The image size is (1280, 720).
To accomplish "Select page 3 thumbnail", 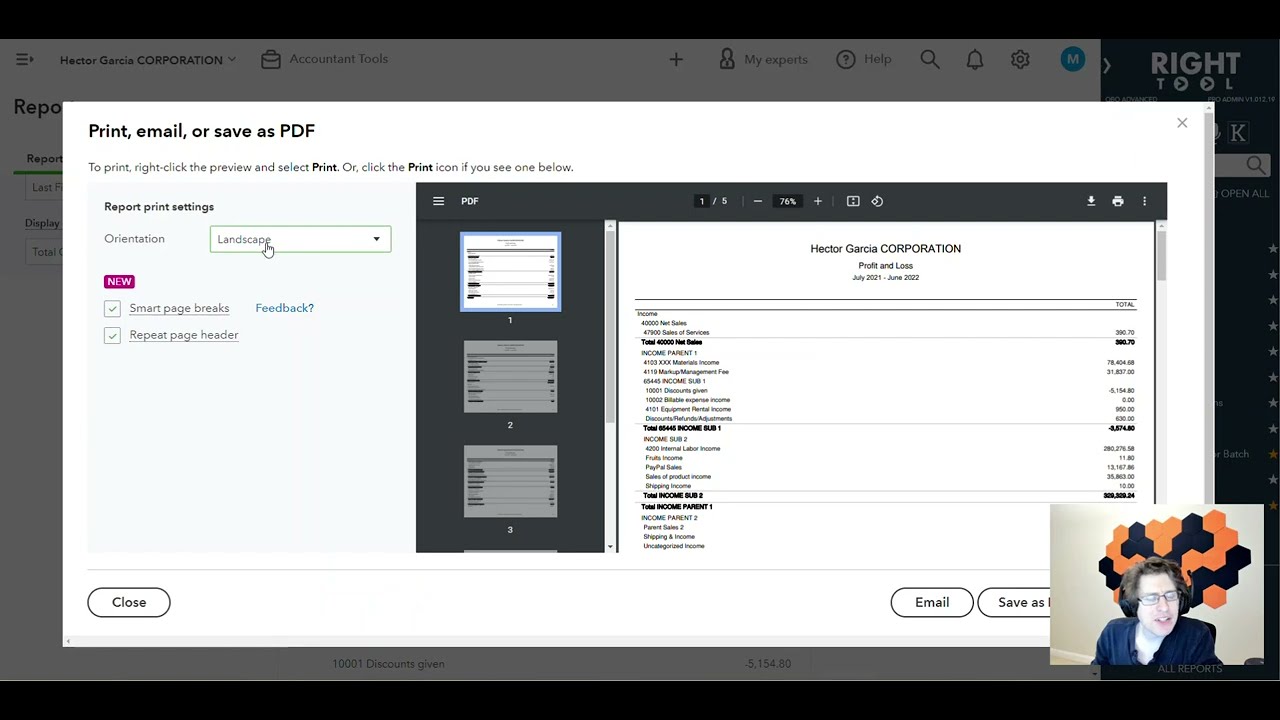I will [510, 482].
